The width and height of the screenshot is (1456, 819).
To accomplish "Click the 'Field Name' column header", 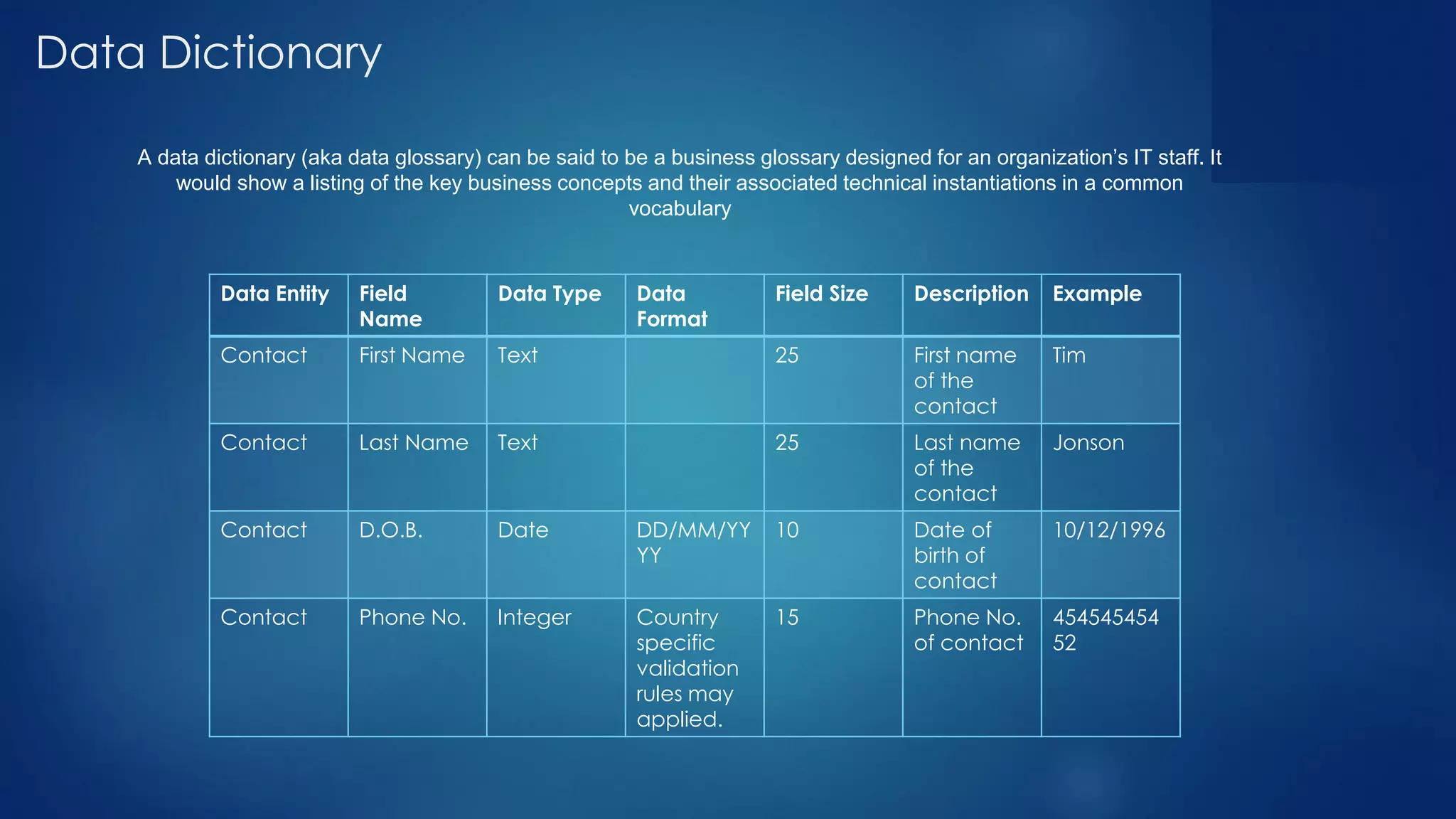I will pos(417,305).
